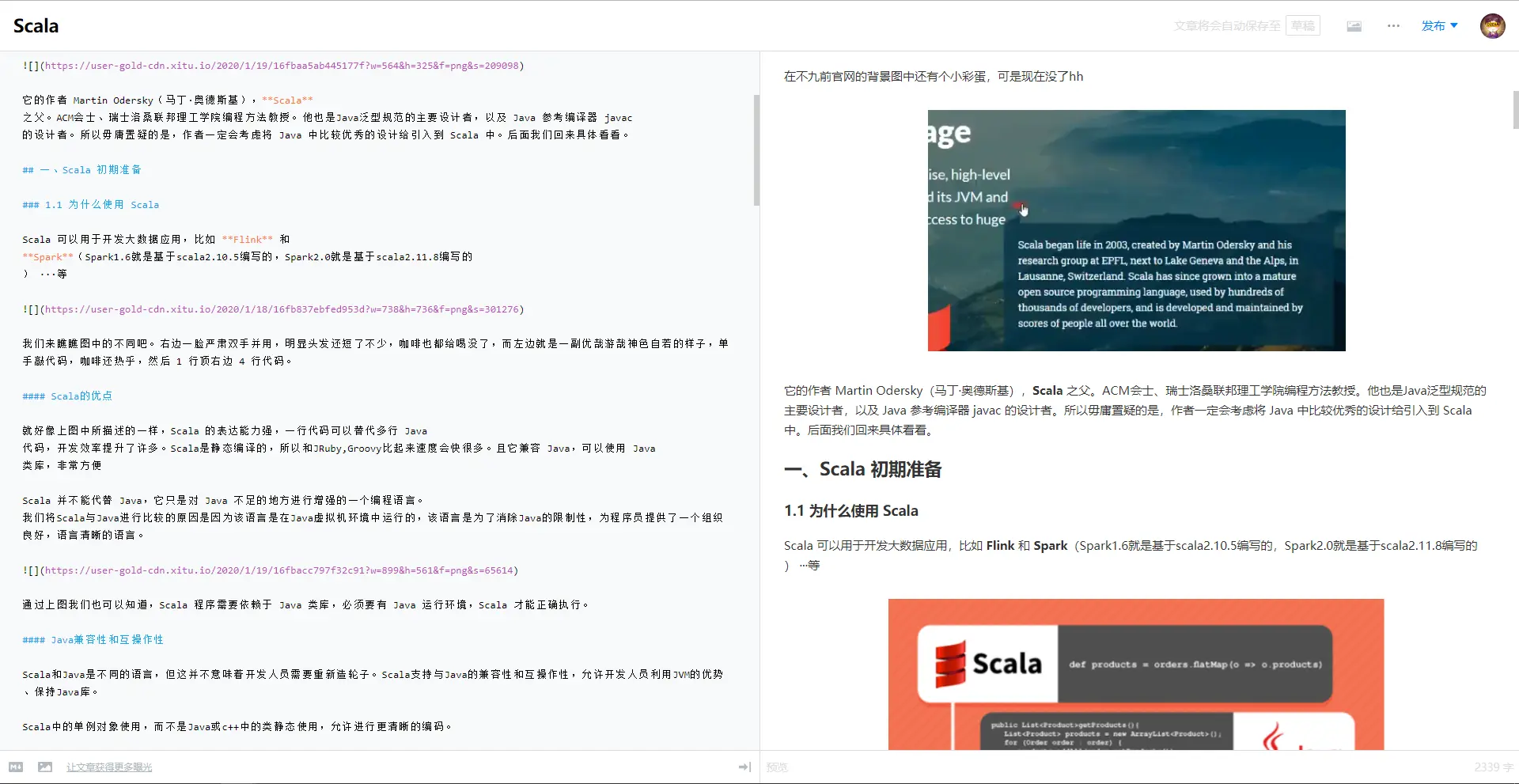1519x784 pixels.
Task: Click the '## 一、Scala 初期准备' markdown line
Action: [x=82, y=170]
